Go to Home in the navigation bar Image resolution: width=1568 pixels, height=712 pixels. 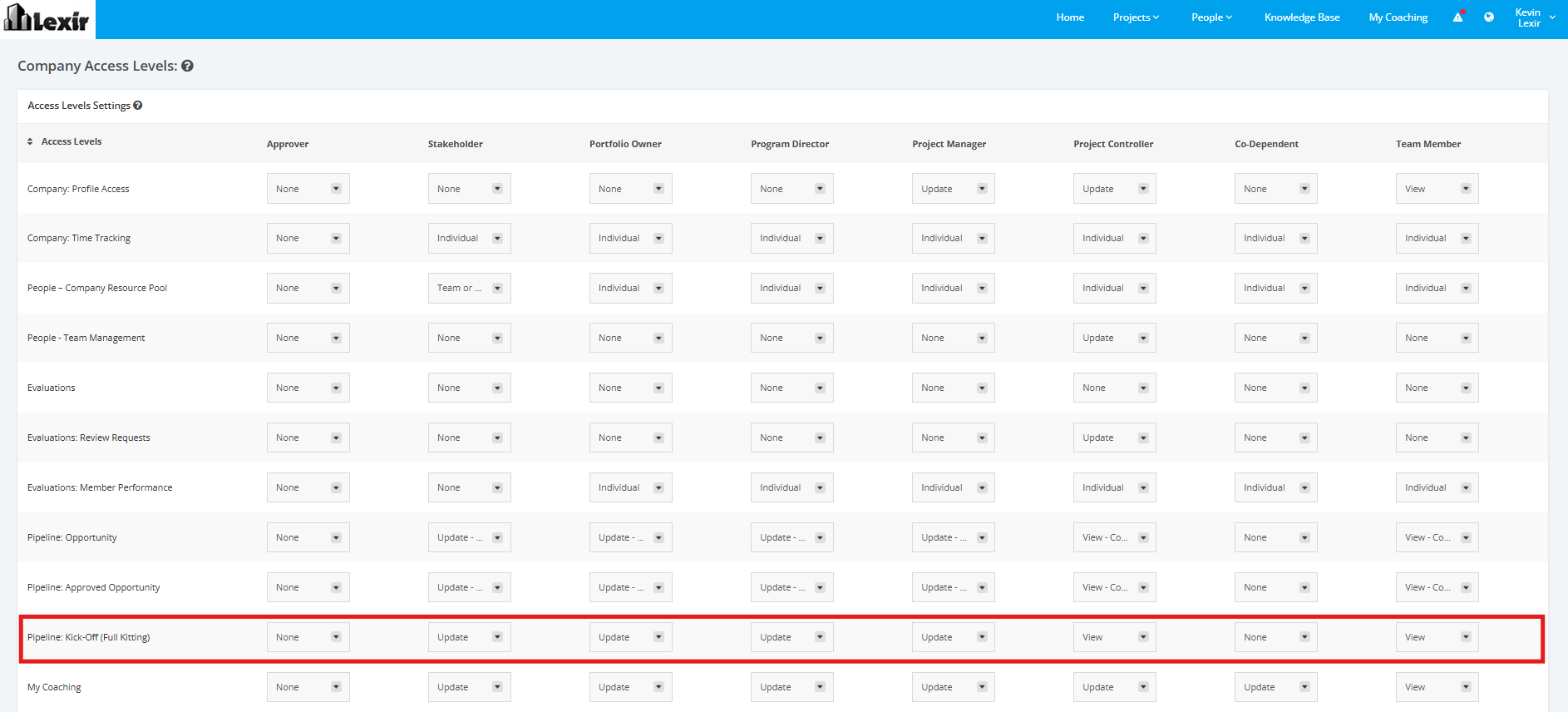click(1070, 17)
